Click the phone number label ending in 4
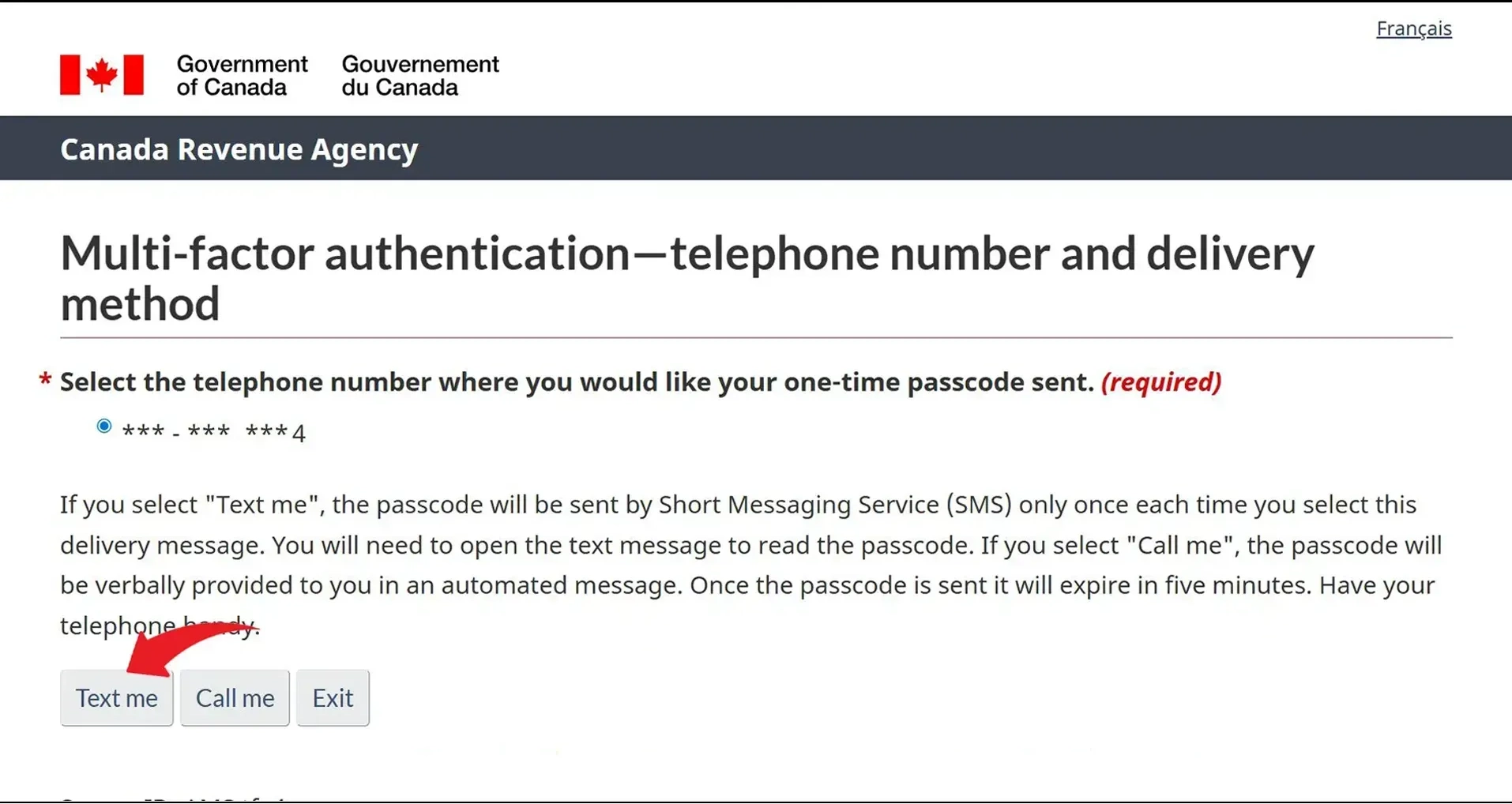The height and width of the screenshot is (804, 1512). [x=213, y=432]
